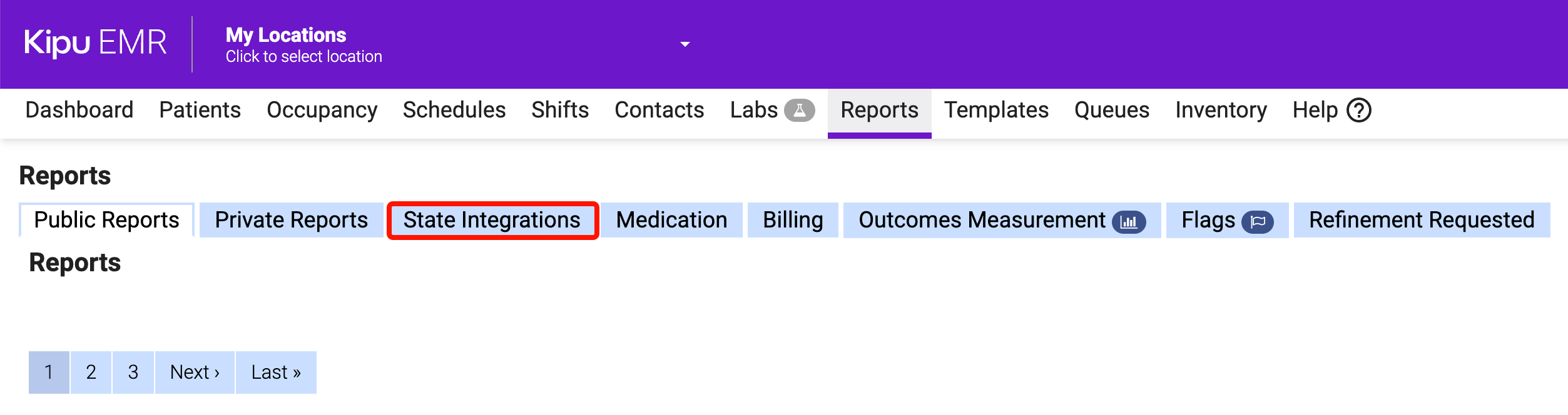
Task: Open the My Locations selector
Action: tap(303, 45)
